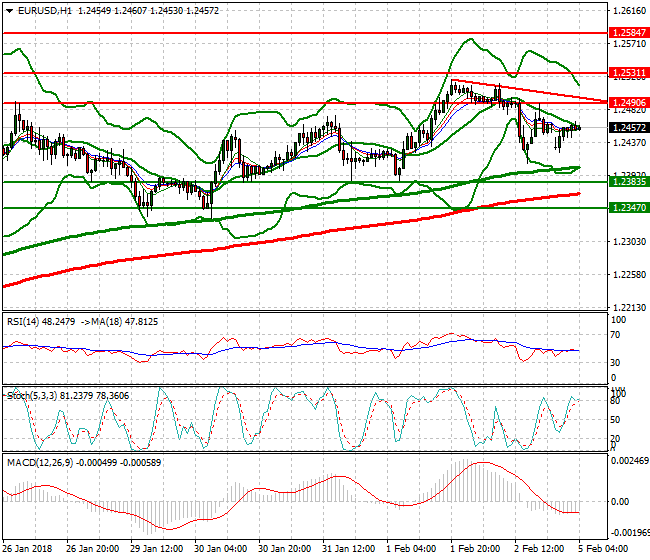This screenshot has width=650, height=560.
Task: Select the 30 Jan 20:00 time label
Action: pos(284,549)
